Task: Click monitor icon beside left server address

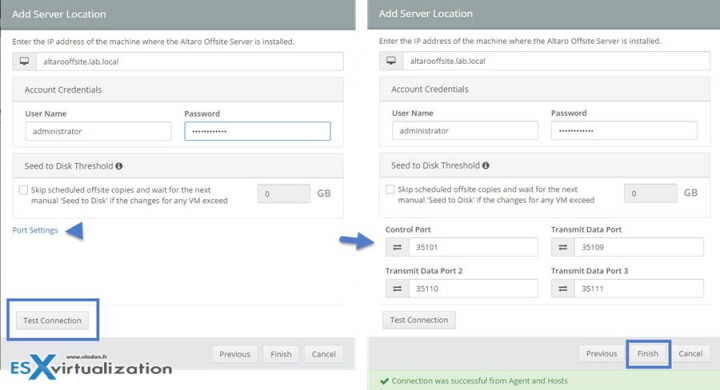Action: (24, 62)
